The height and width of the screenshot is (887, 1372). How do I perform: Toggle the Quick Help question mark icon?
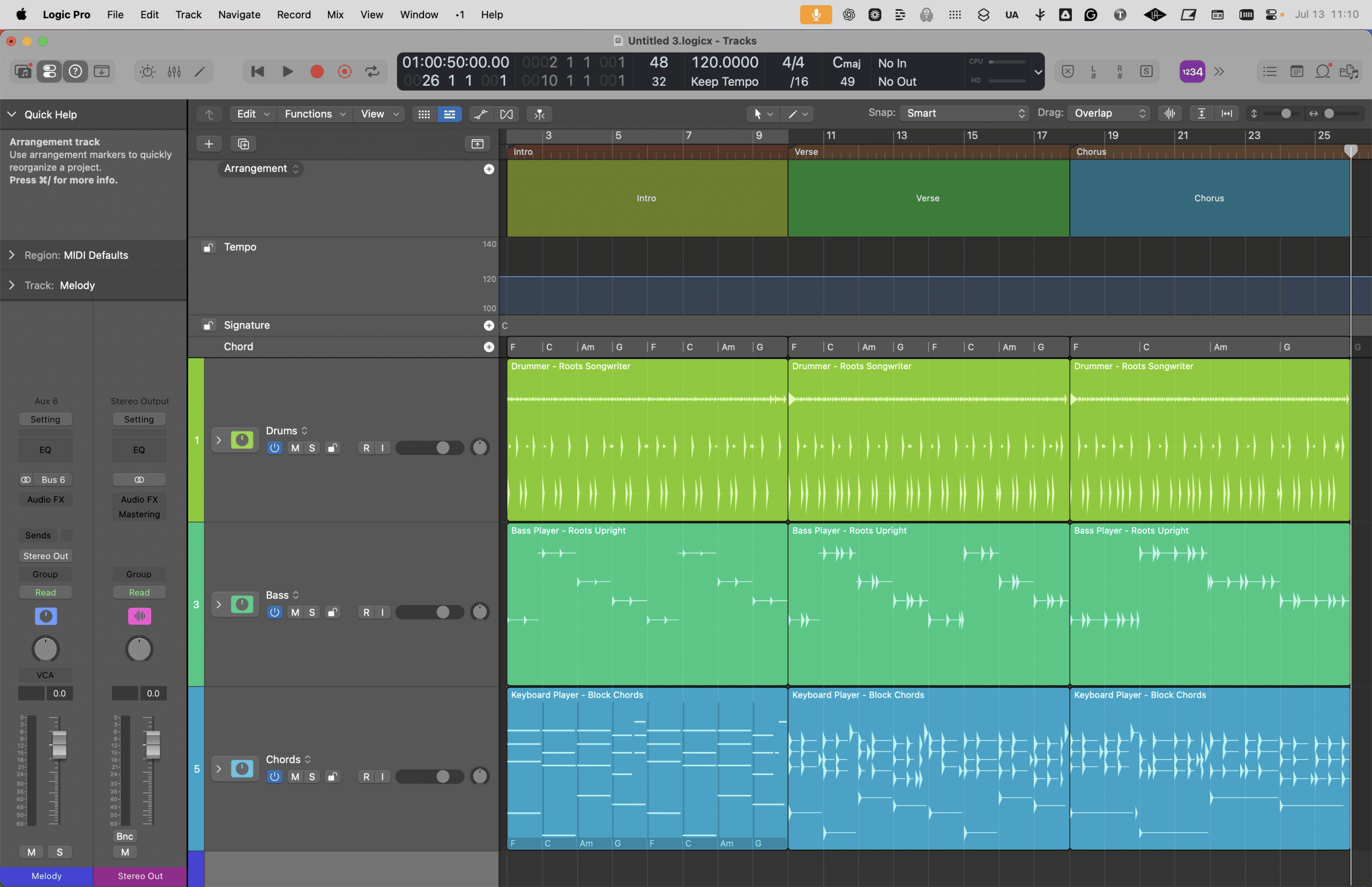[76, 71]
